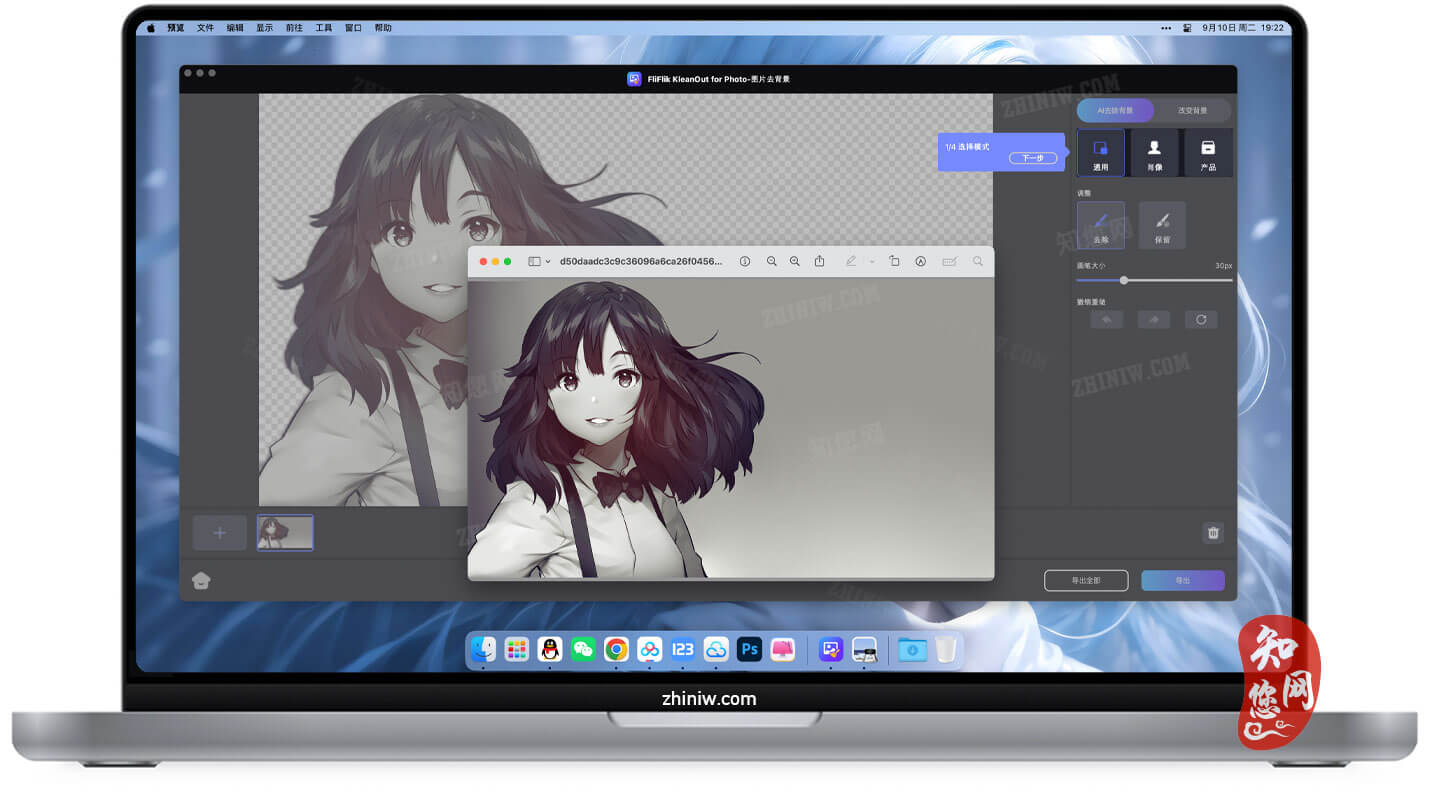Select the portrait mode icon
This screenshot has width=1429, height=797.
coord(1155,153)
